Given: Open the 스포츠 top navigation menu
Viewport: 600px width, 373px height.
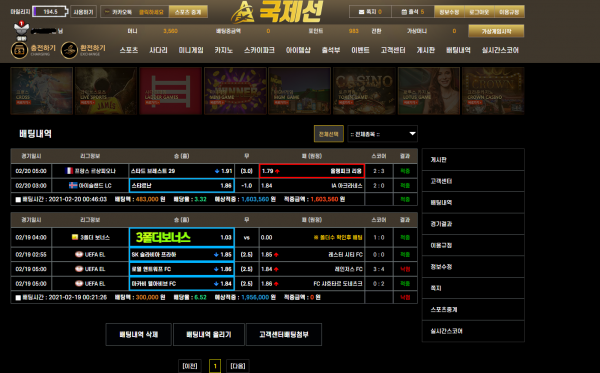Looking at the screenshot, I should point(129,50).
